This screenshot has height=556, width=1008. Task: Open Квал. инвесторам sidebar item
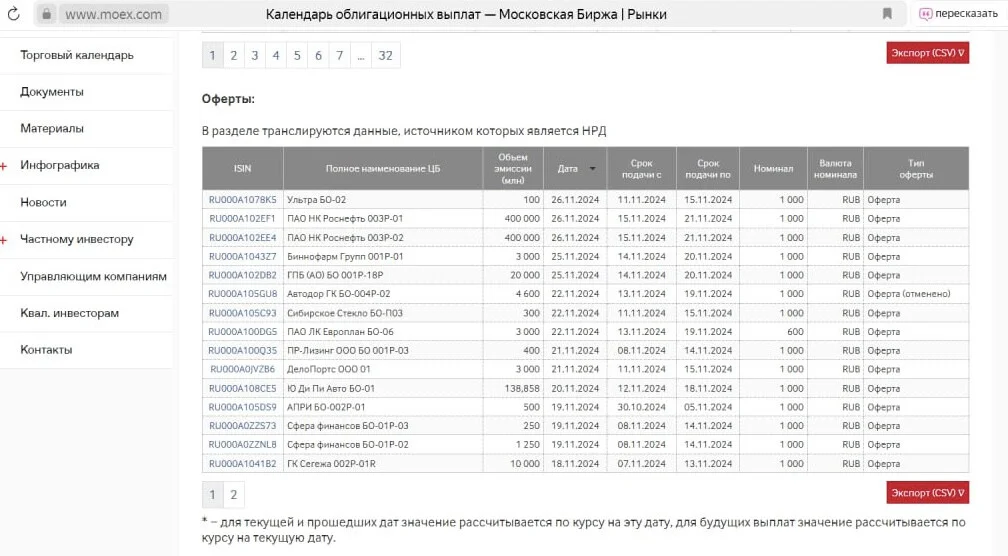pyautogui.click(x=69, y=313)
